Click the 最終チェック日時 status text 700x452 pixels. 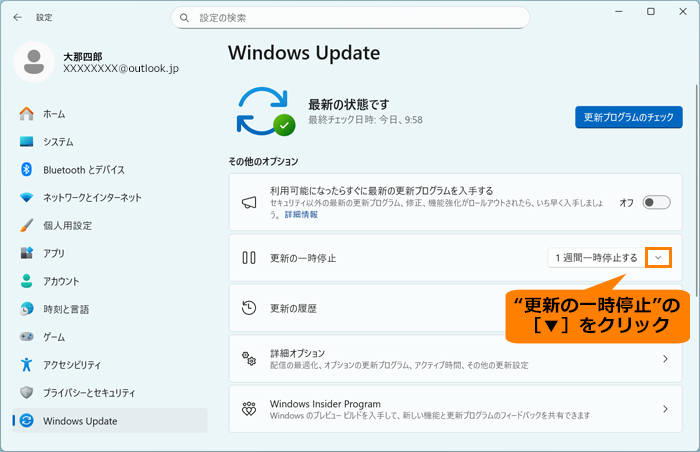point(365,120)
